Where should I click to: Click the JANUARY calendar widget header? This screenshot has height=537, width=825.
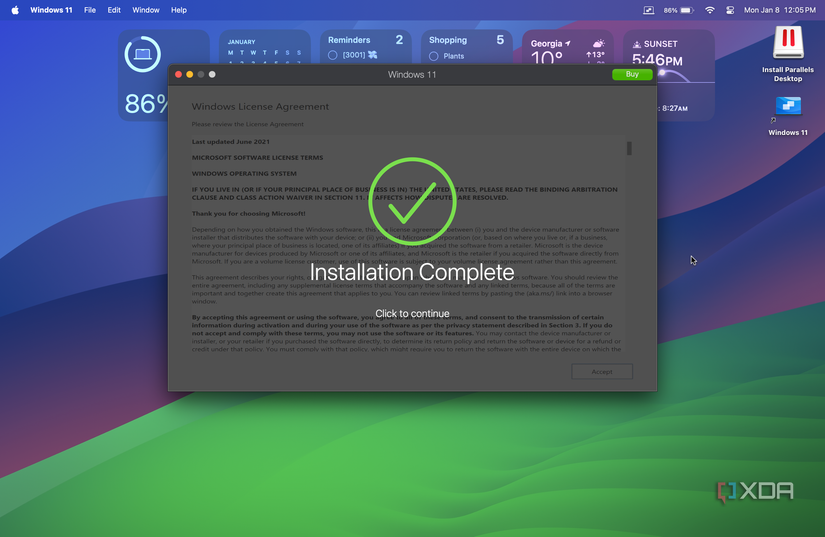tap(242, 42)
